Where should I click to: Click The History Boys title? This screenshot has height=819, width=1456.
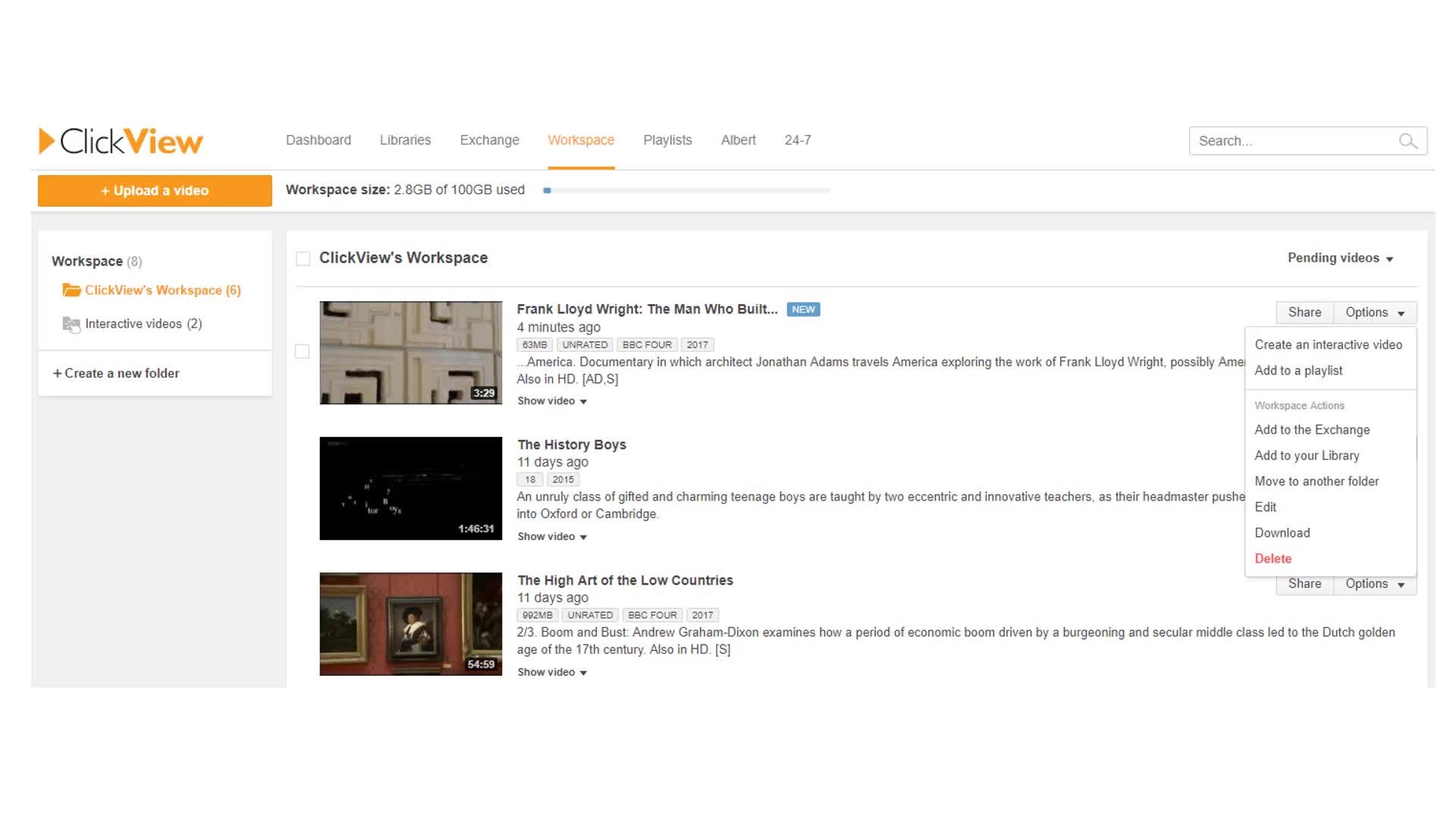[572, 445]
